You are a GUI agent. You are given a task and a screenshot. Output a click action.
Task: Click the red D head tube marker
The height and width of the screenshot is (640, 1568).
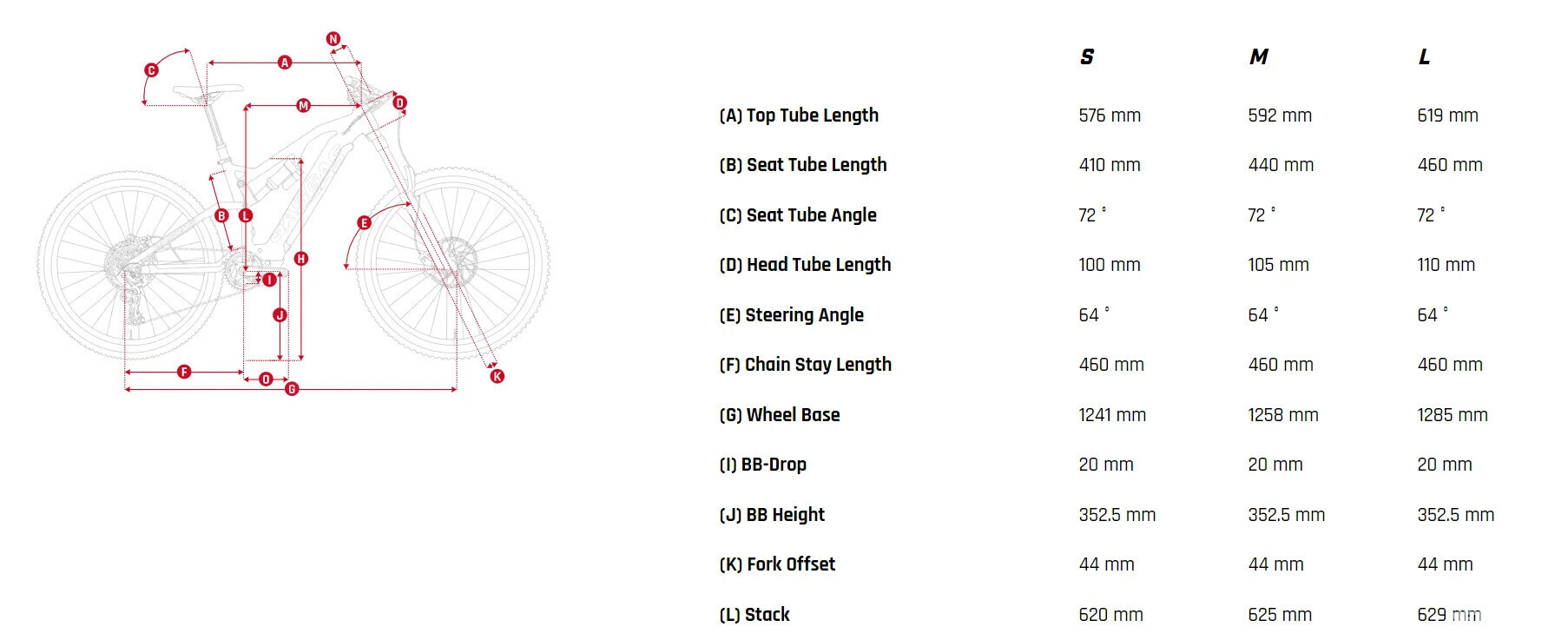pos(399,102)
